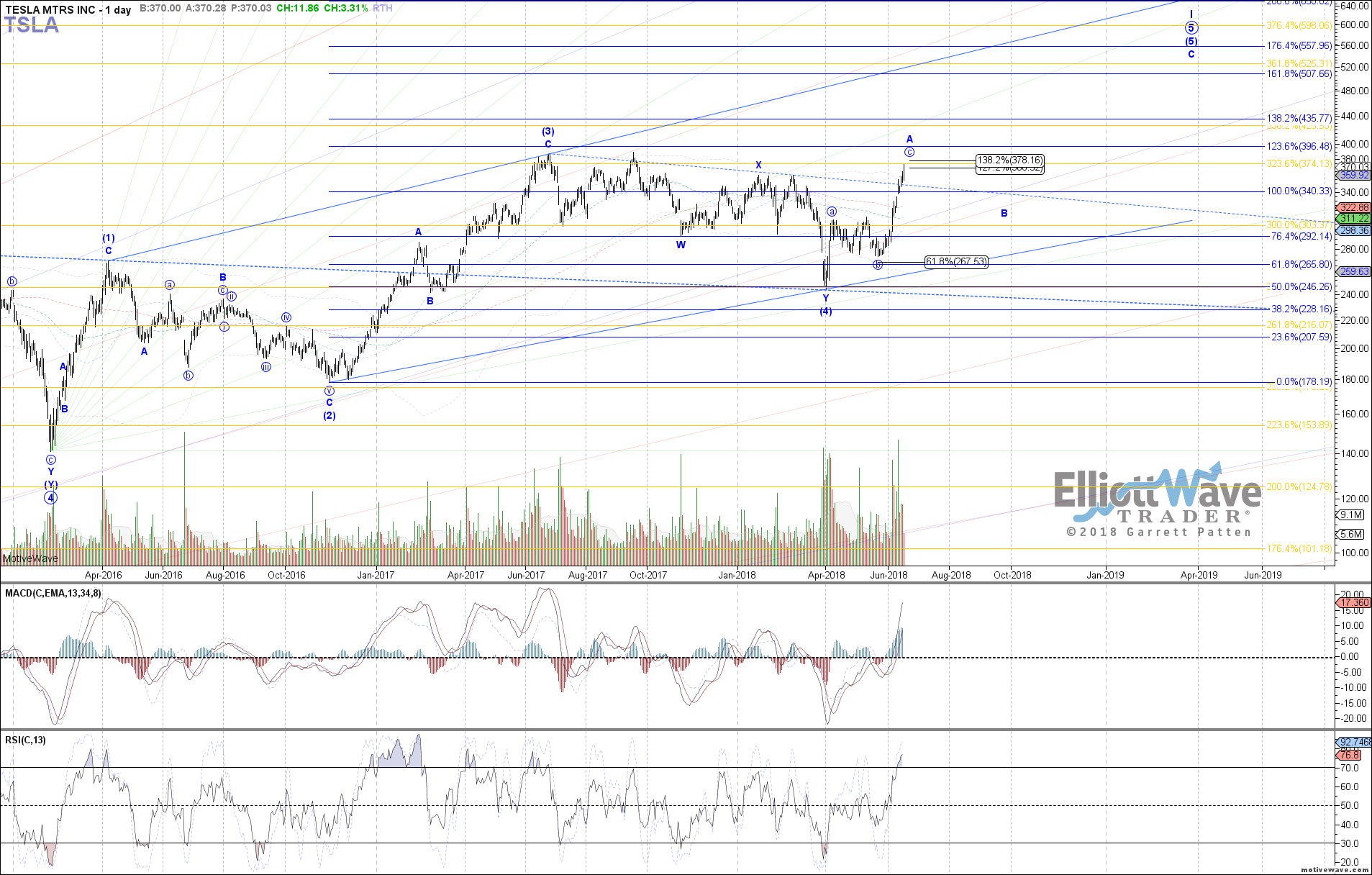Open the RSI(C,13) study label

click(25, 740)
